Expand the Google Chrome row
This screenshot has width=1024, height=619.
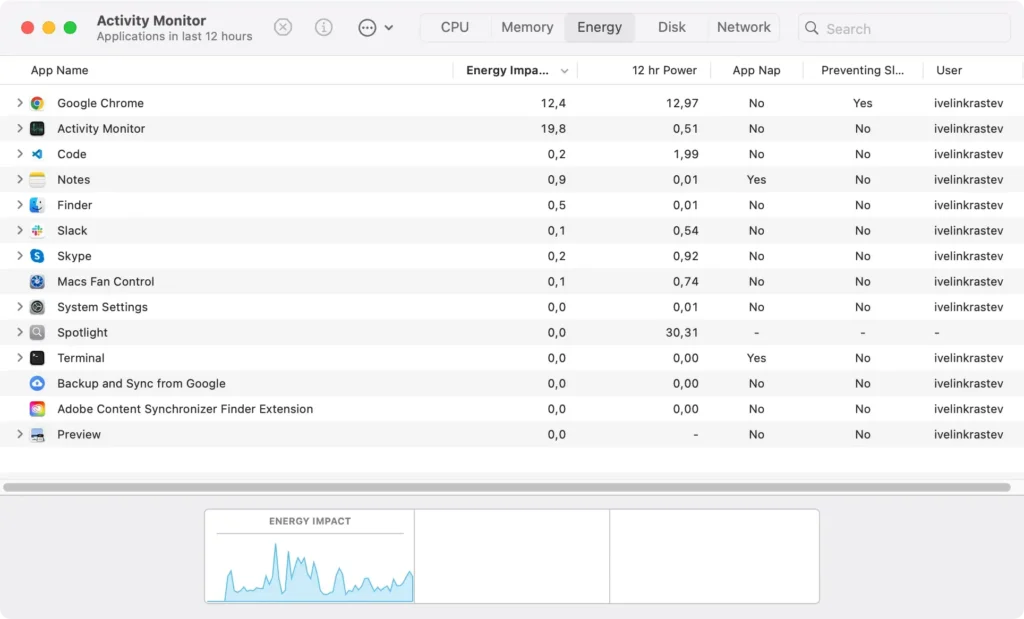point(20,103)
